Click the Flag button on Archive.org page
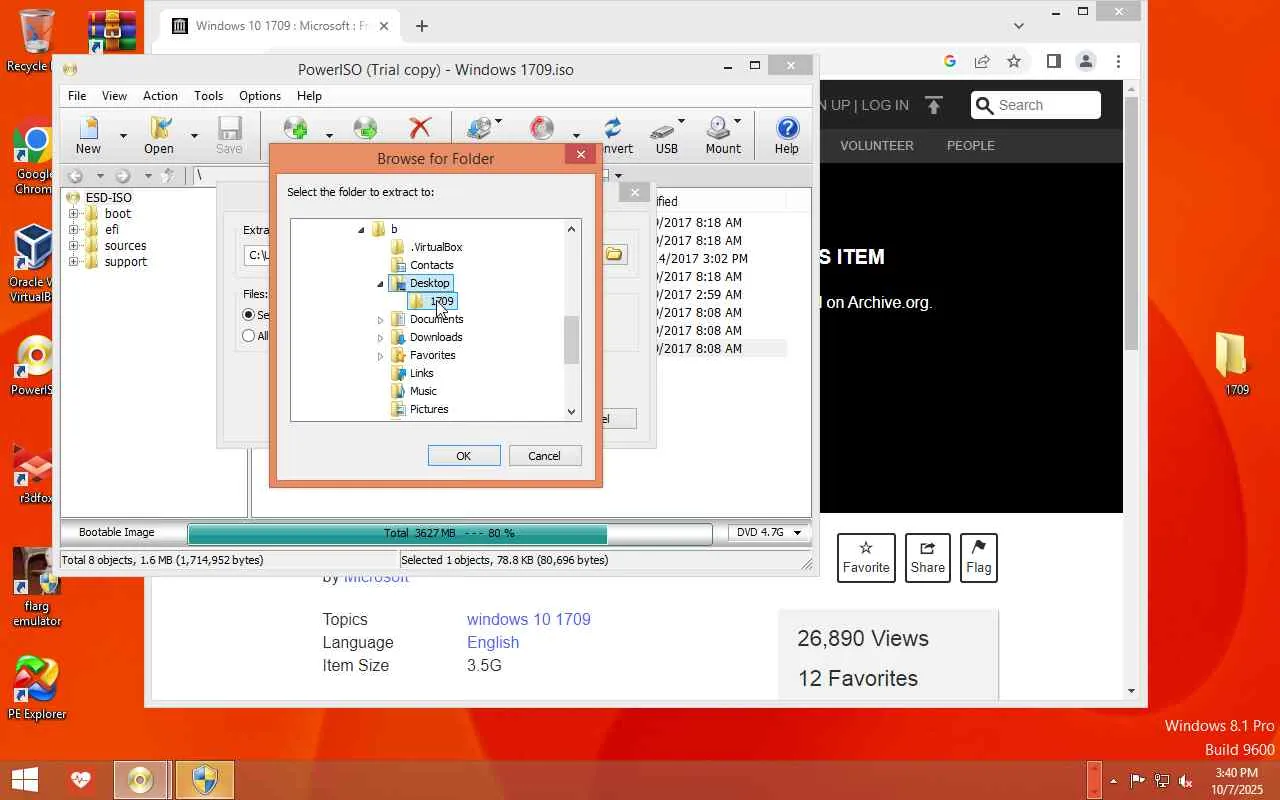 978,558
